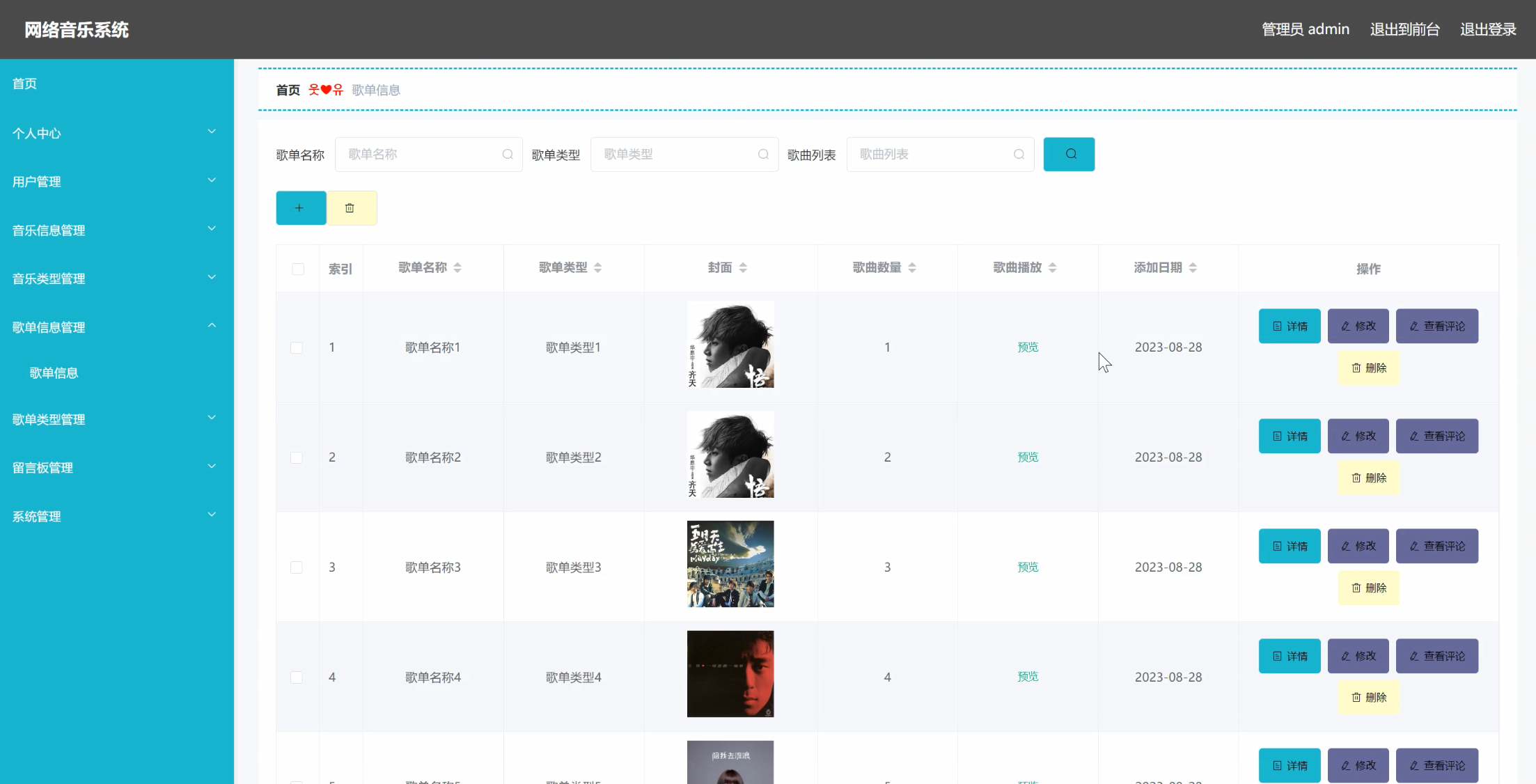
Task: Click 修改 edit button in row 2
Action: (1358, 436)
